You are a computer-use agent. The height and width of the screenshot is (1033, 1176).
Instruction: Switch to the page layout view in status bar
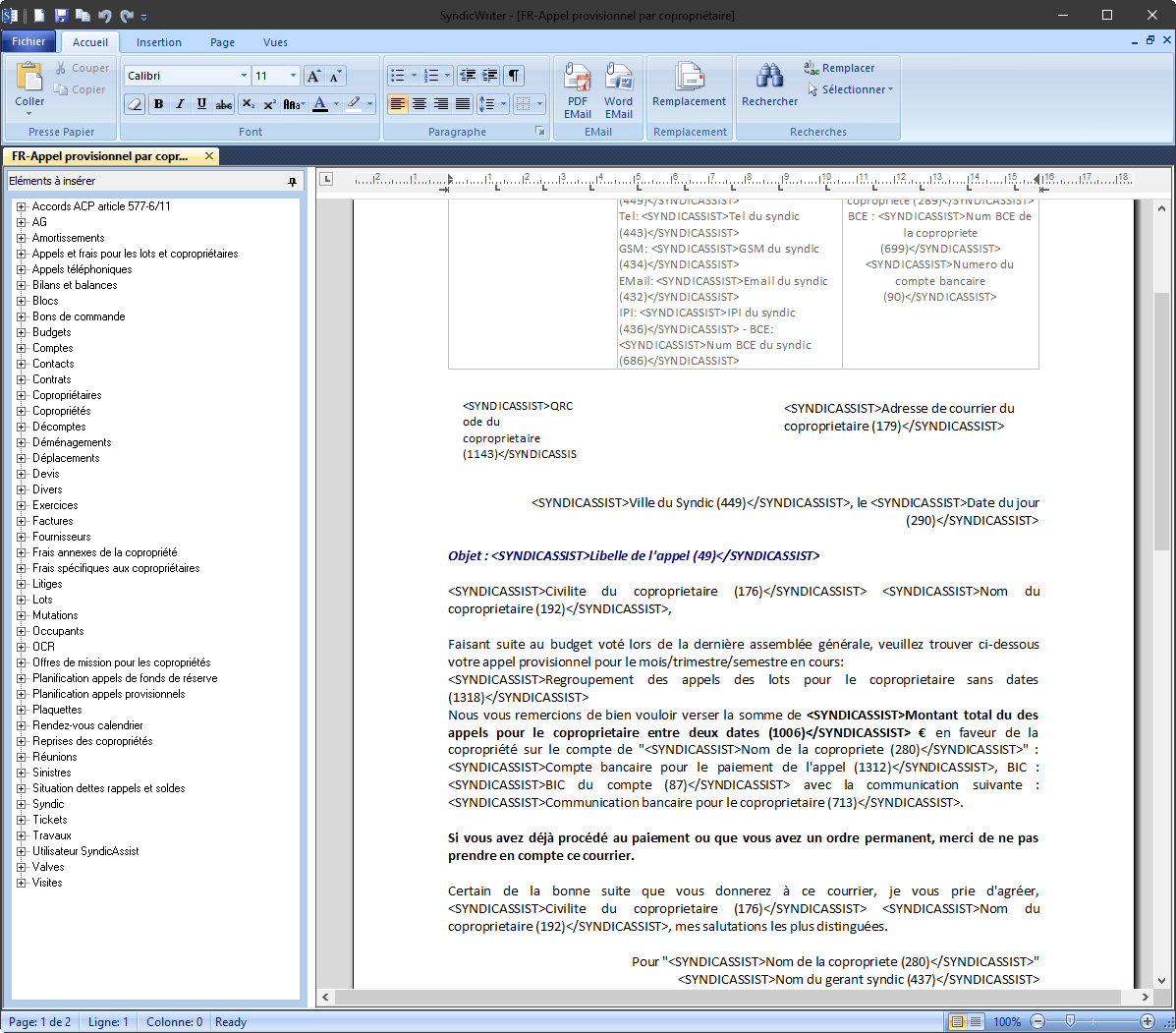pos(957,1022)
